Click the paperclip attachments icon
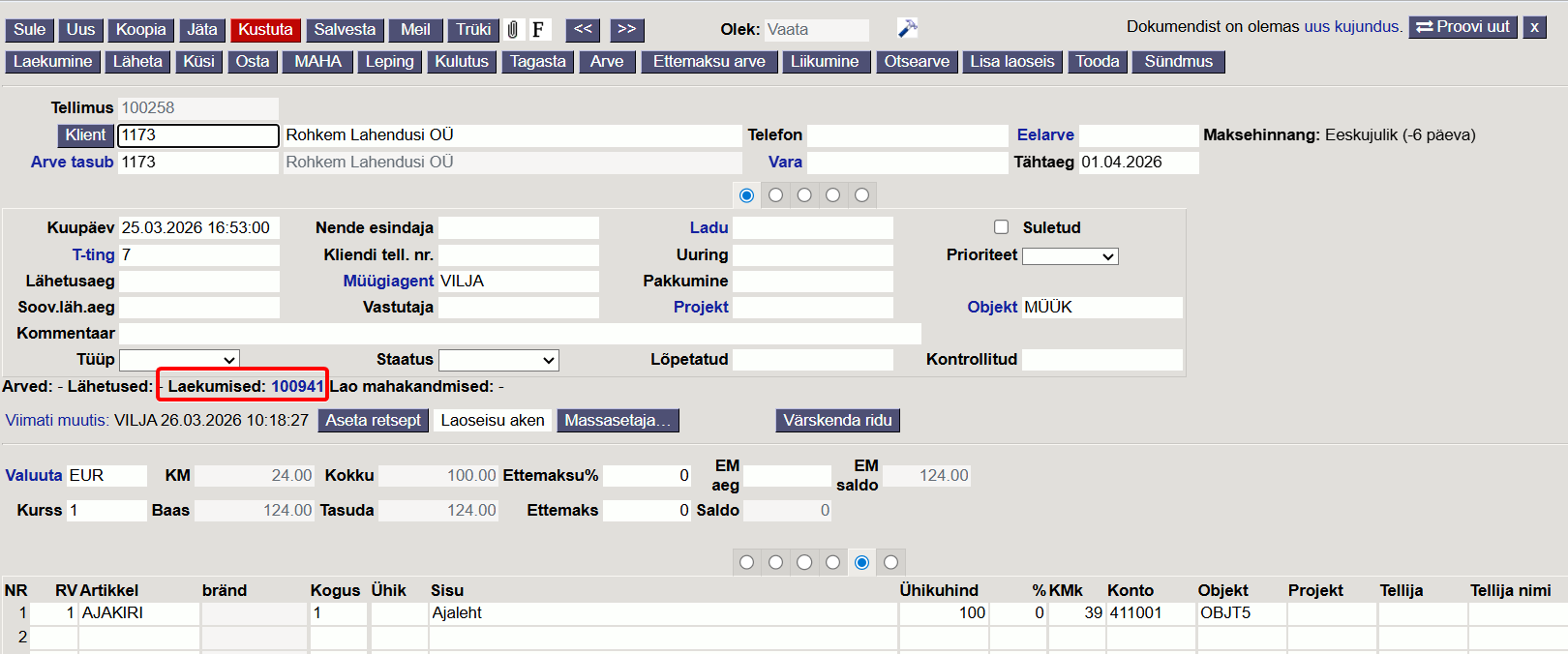This screenshot has height=654, width=1568. tap(513, 30)
